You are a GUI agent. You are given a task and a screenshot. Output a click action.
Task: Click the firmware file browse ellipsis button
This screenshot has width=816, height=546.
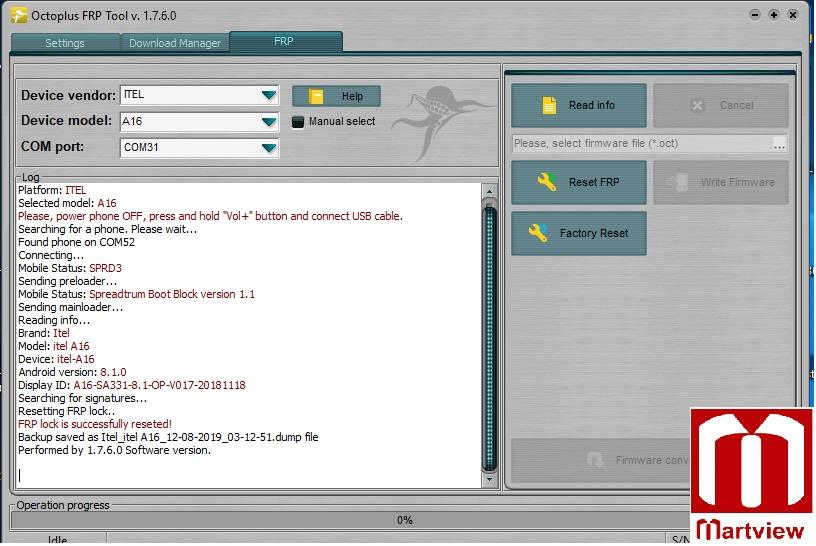coord(779,144)
